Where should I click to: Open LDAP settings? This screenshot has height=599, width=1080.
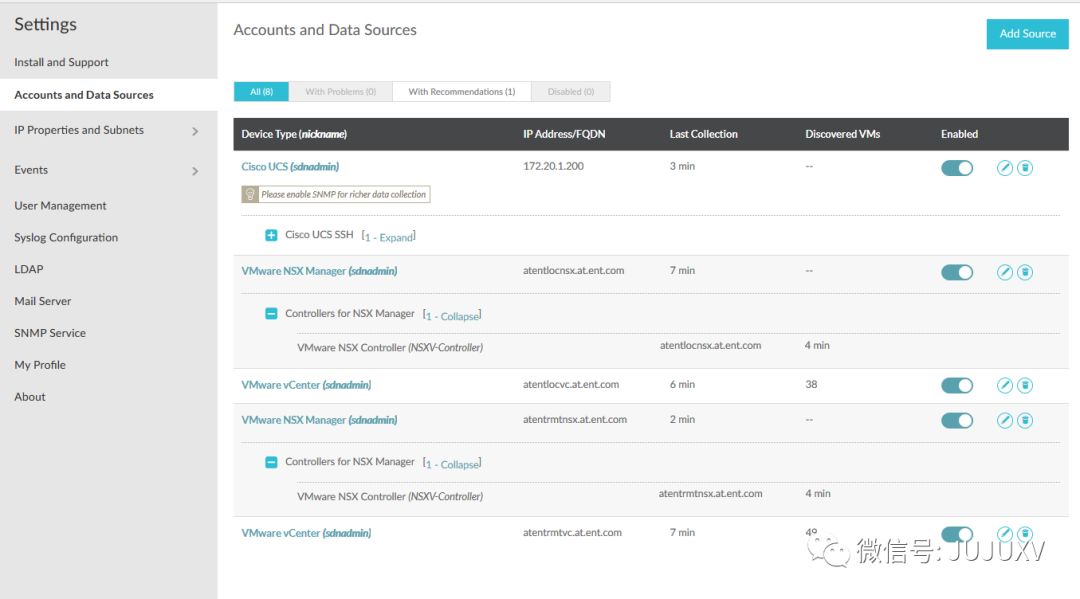[29, 269]
